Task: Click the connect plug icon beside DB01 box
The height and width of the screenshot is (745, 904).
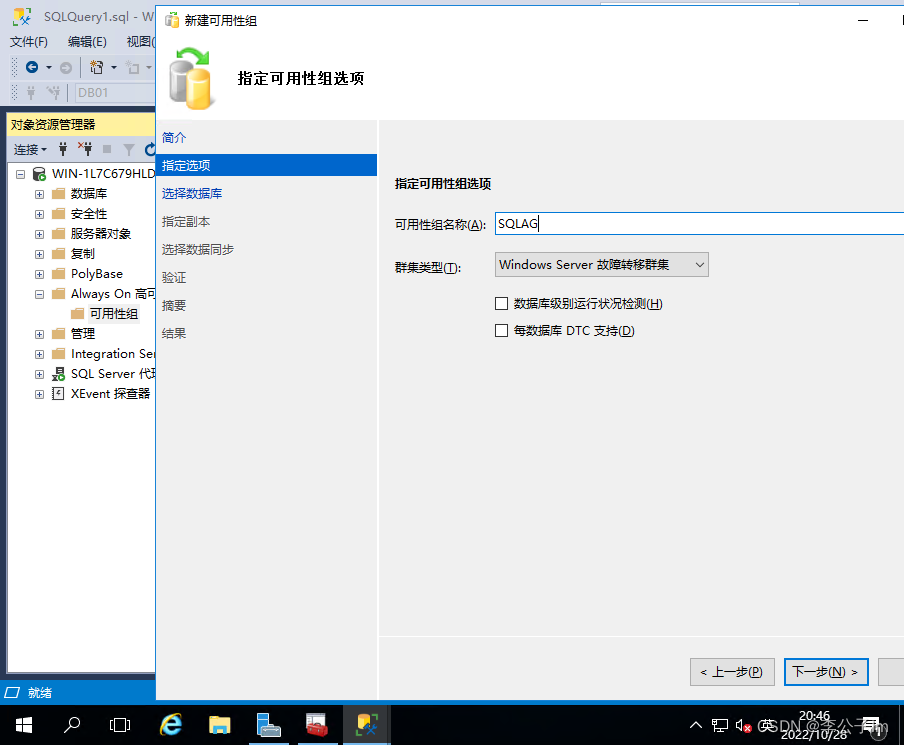Action: [31, 92]
